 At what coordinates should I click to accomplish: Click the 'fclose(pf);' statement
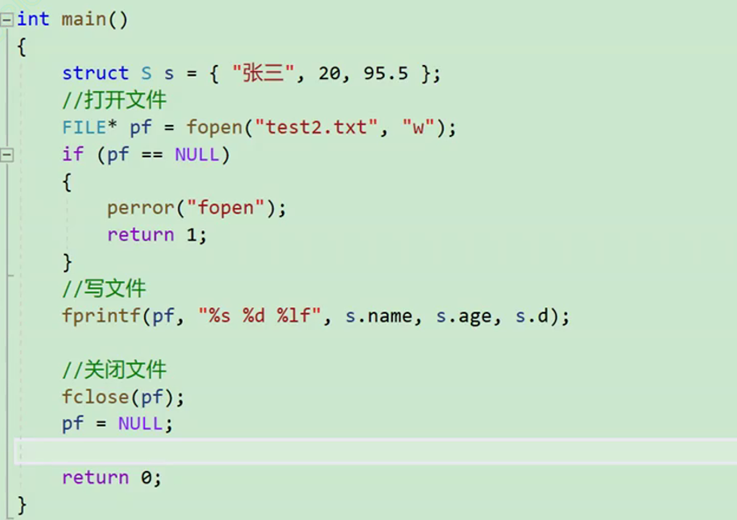[x=123, y=397]
